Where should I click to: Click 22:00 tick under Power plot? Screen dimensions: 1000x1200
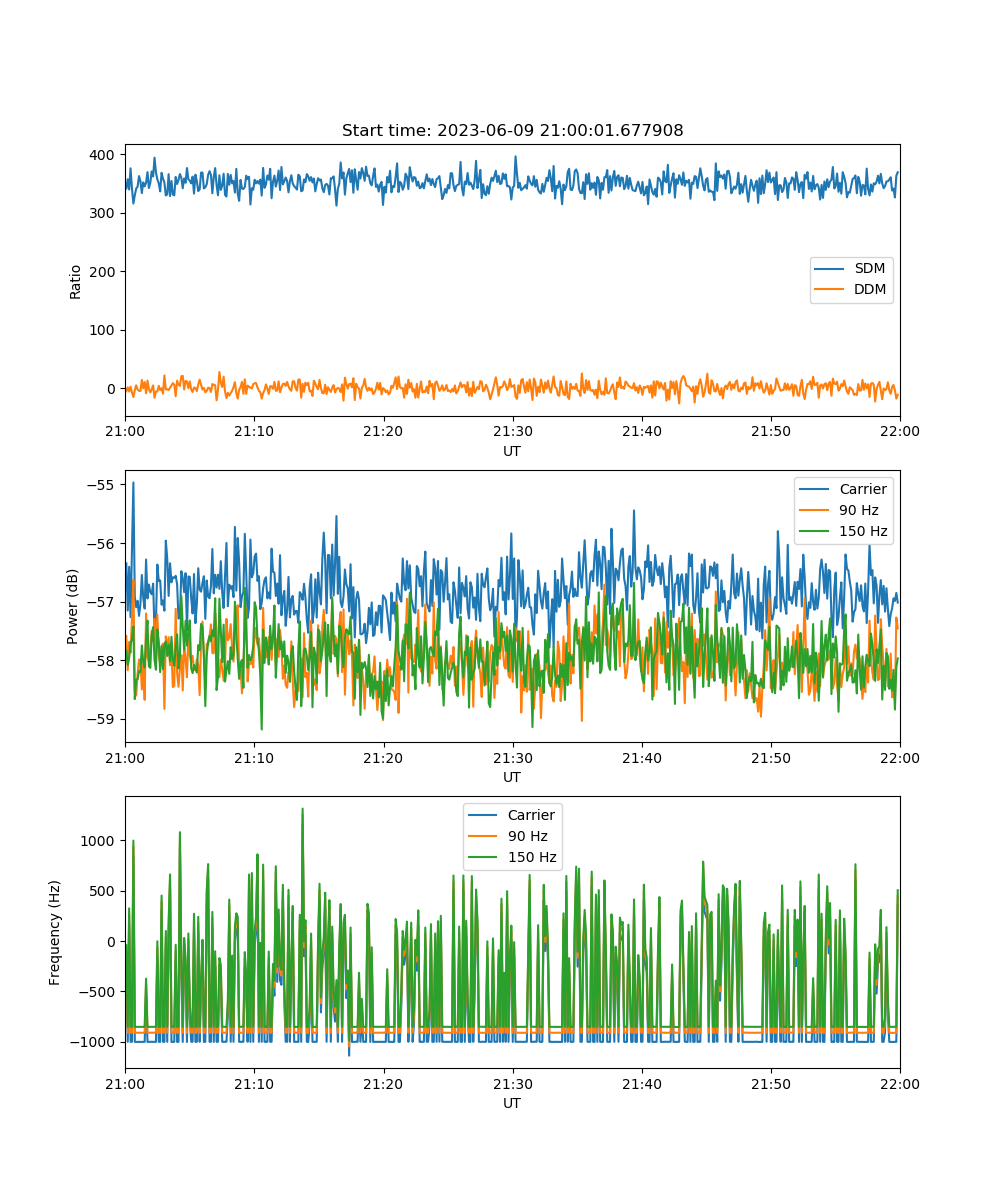tap(900, 757)
